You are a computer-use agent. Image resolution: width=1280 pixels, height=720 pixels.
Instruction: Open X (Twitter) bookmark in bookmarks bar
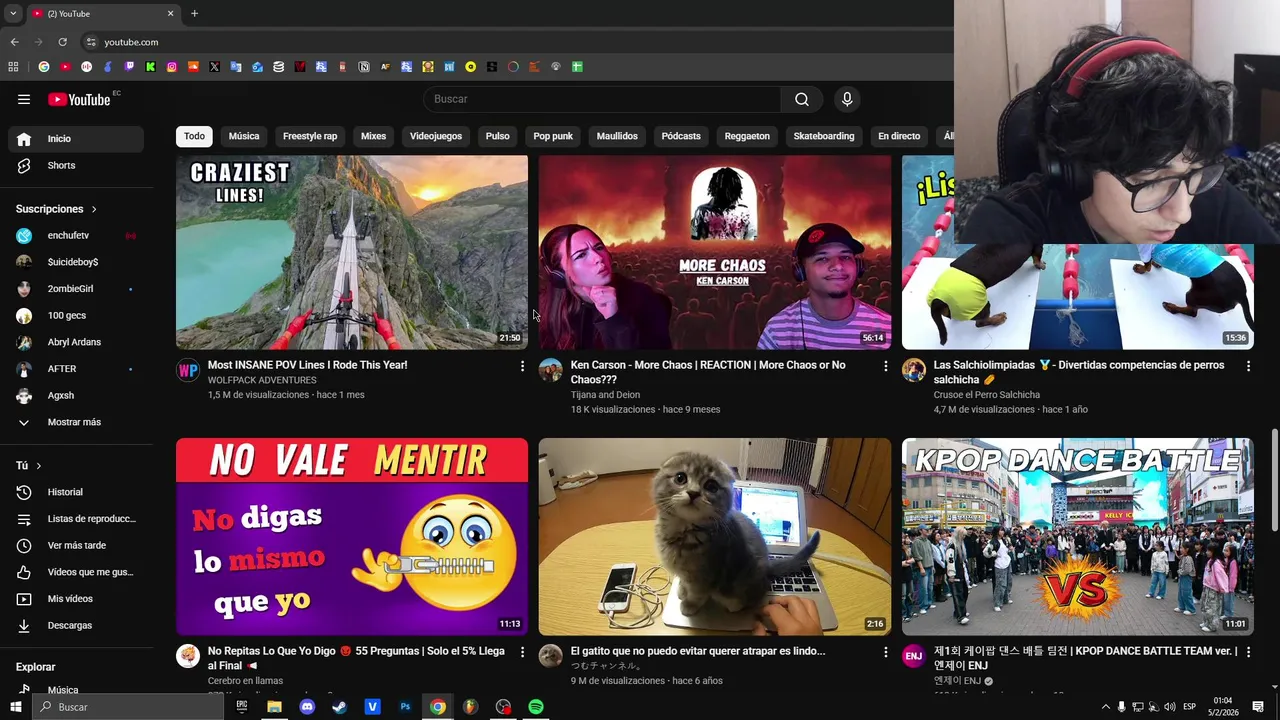coord(214,67)
